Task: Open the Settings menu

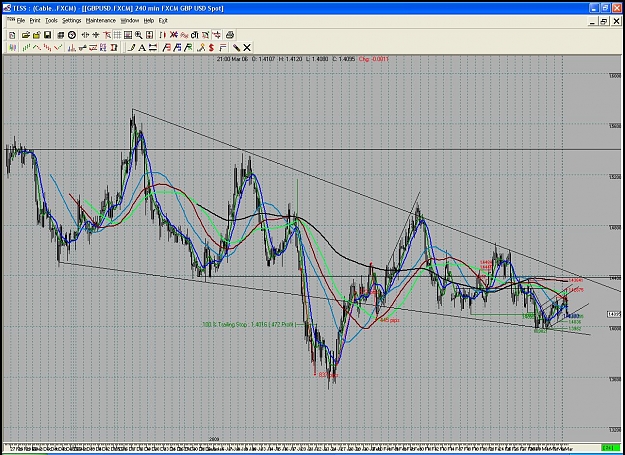Action: 72,21
